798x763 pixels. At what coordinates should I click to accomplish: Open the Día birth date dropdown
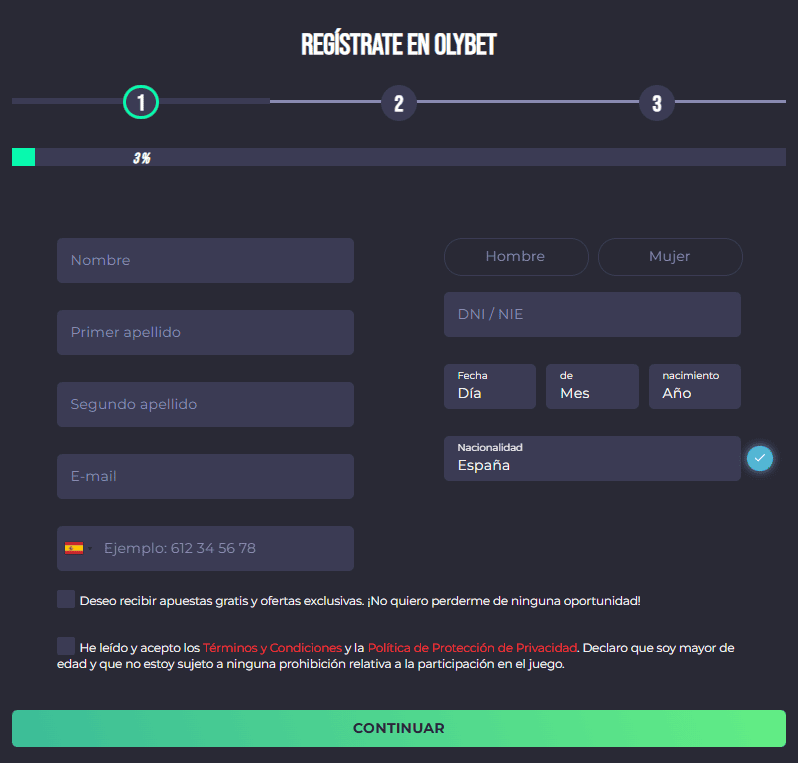pos(490,386)
